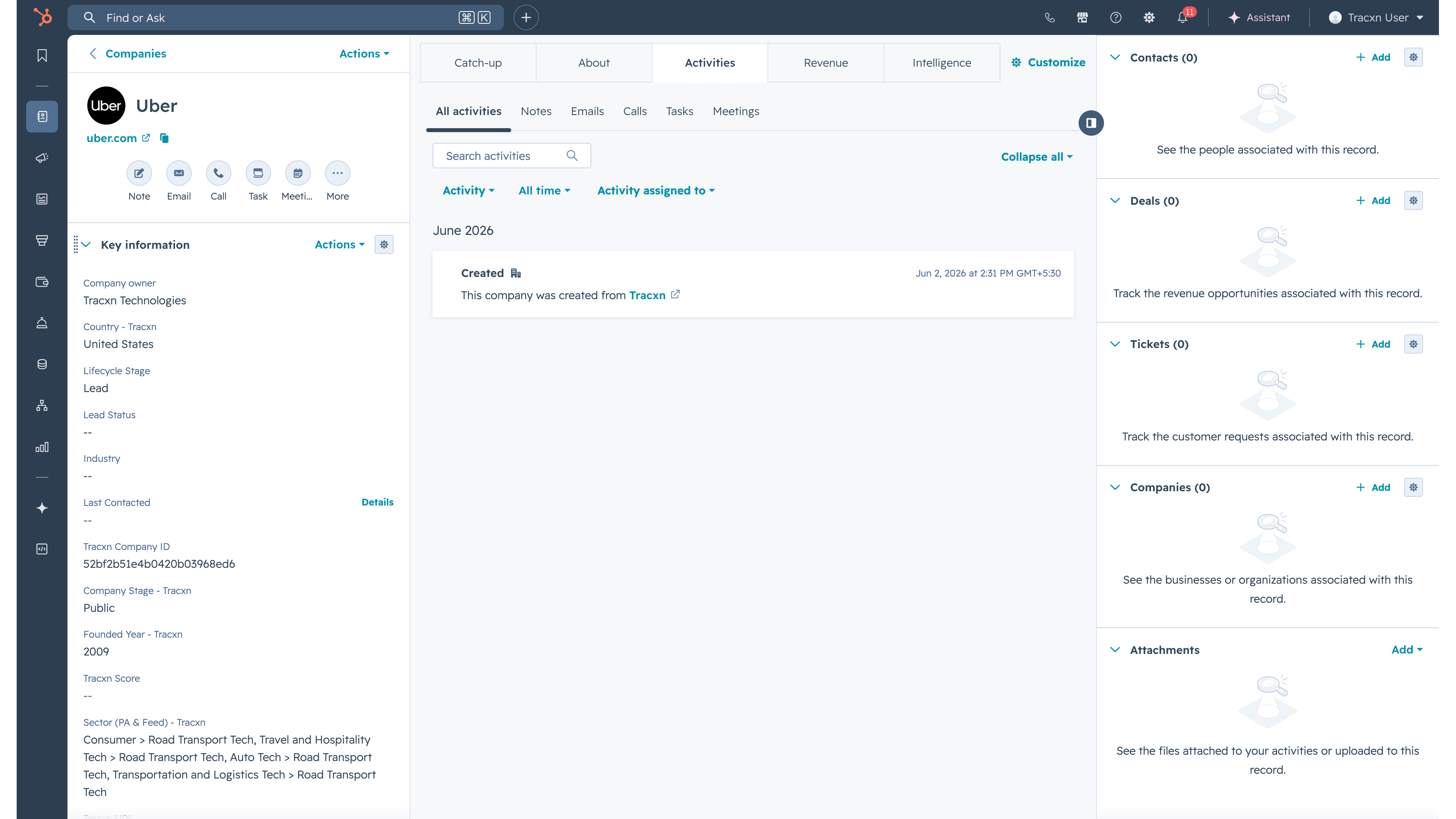The width and height of the screenshot is (1456, 819).
Task: Compose an Email from the record
Action: coord(179,173)
